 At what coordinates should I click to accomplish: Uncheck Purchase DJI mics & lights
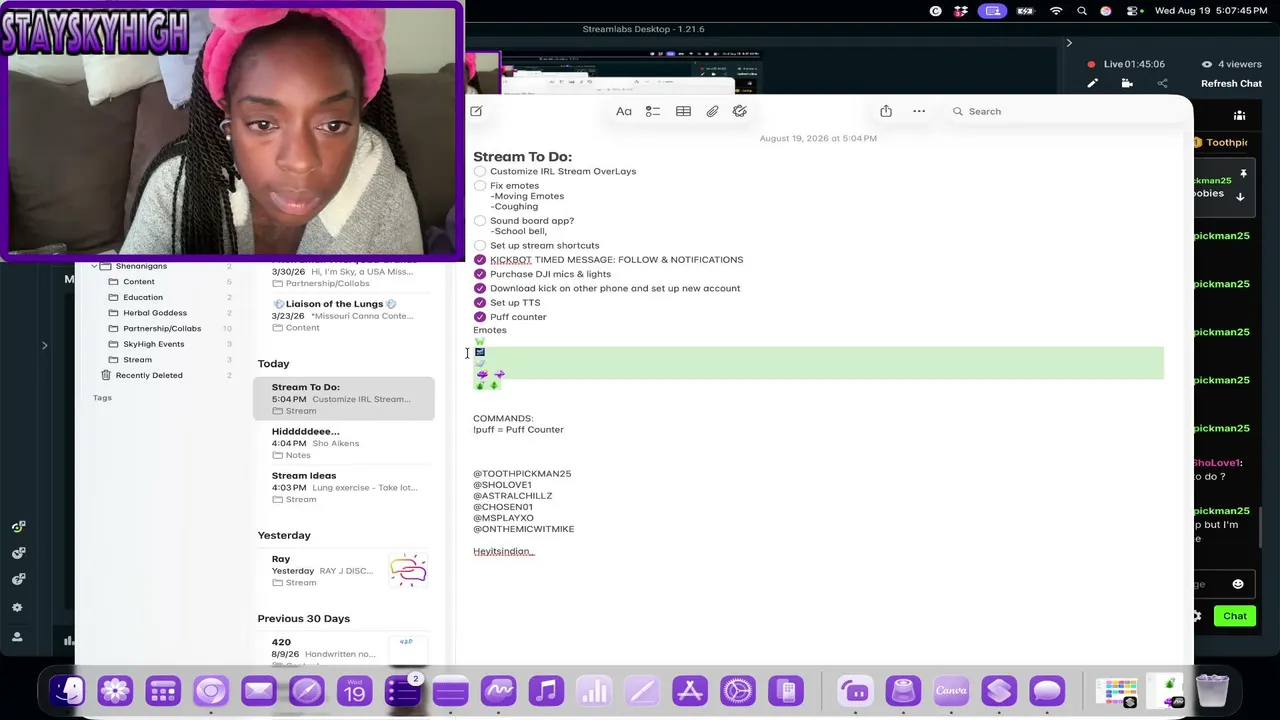coord(480,274)
